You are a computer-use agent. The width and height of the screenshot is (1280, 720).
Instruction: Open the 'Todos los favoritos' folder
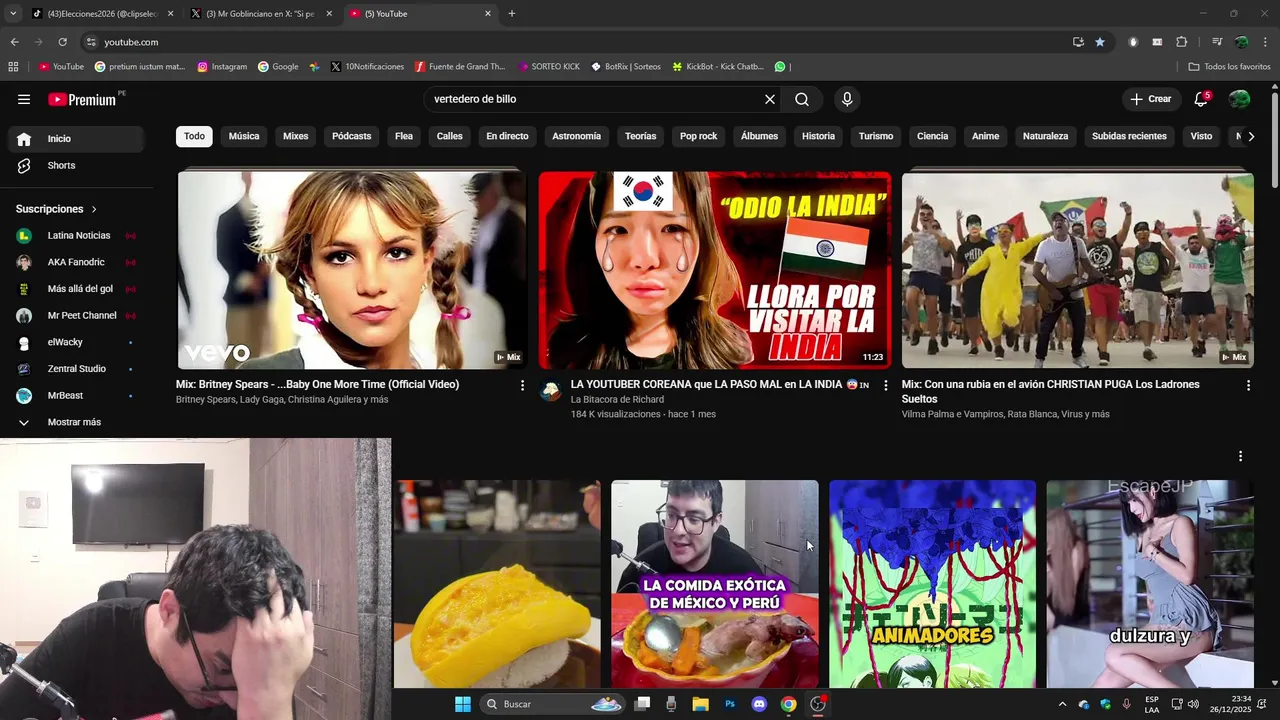(x=1229, y=67)
